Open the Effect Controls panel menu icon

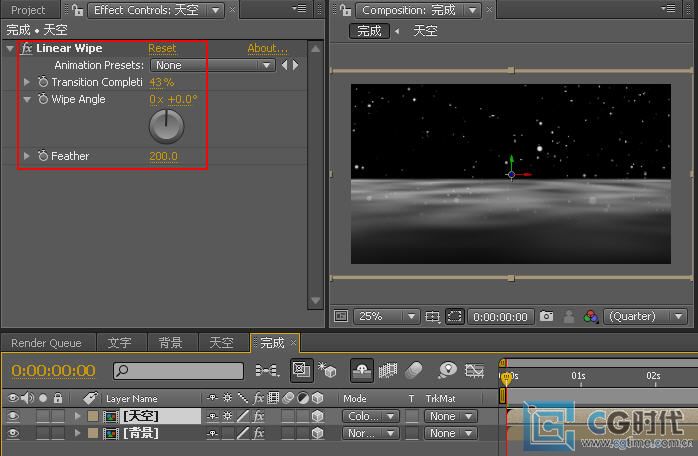[300, 9]
